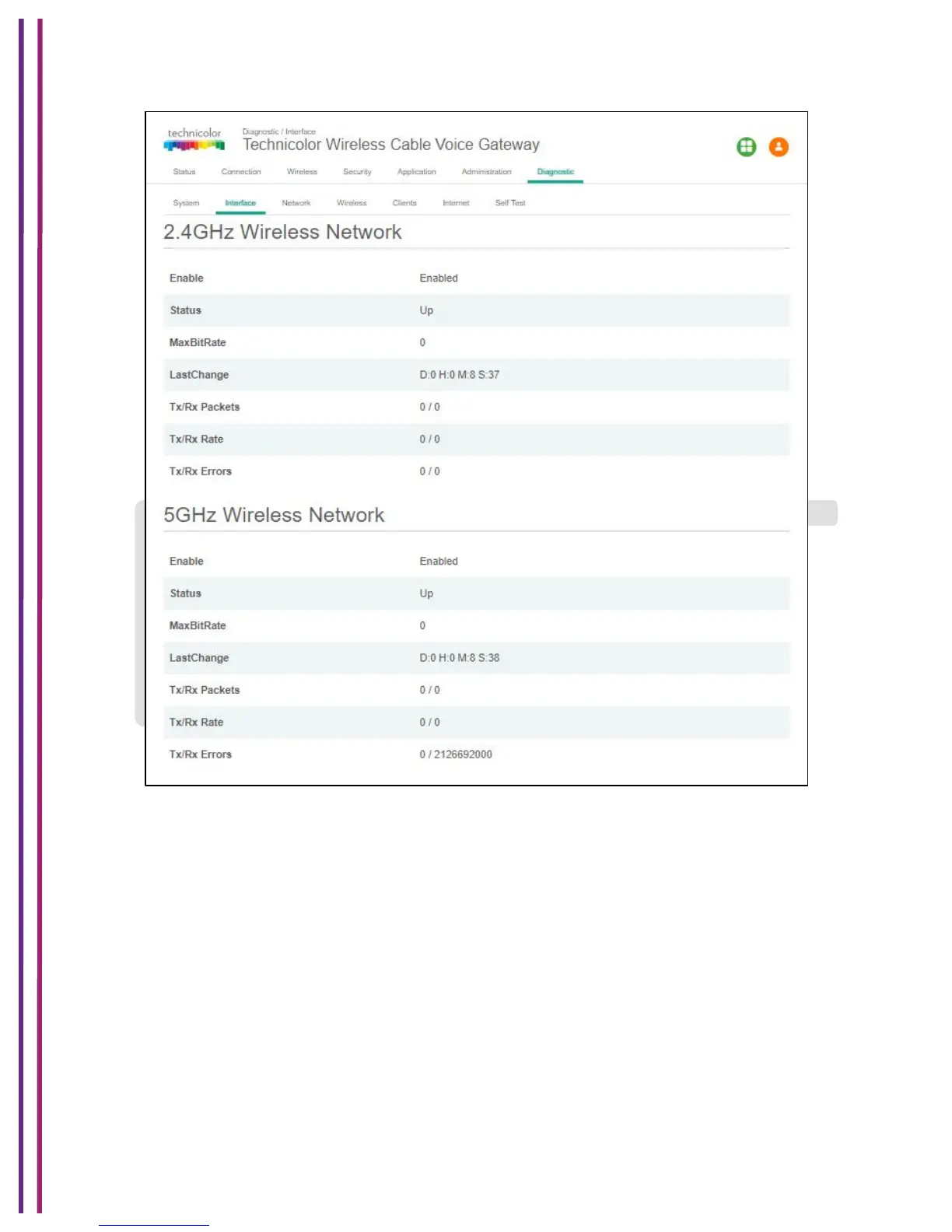The width and height of the screenshot is (952, 1232).
Task: Open the System sub-tab
Action: (x=186, y=203)
